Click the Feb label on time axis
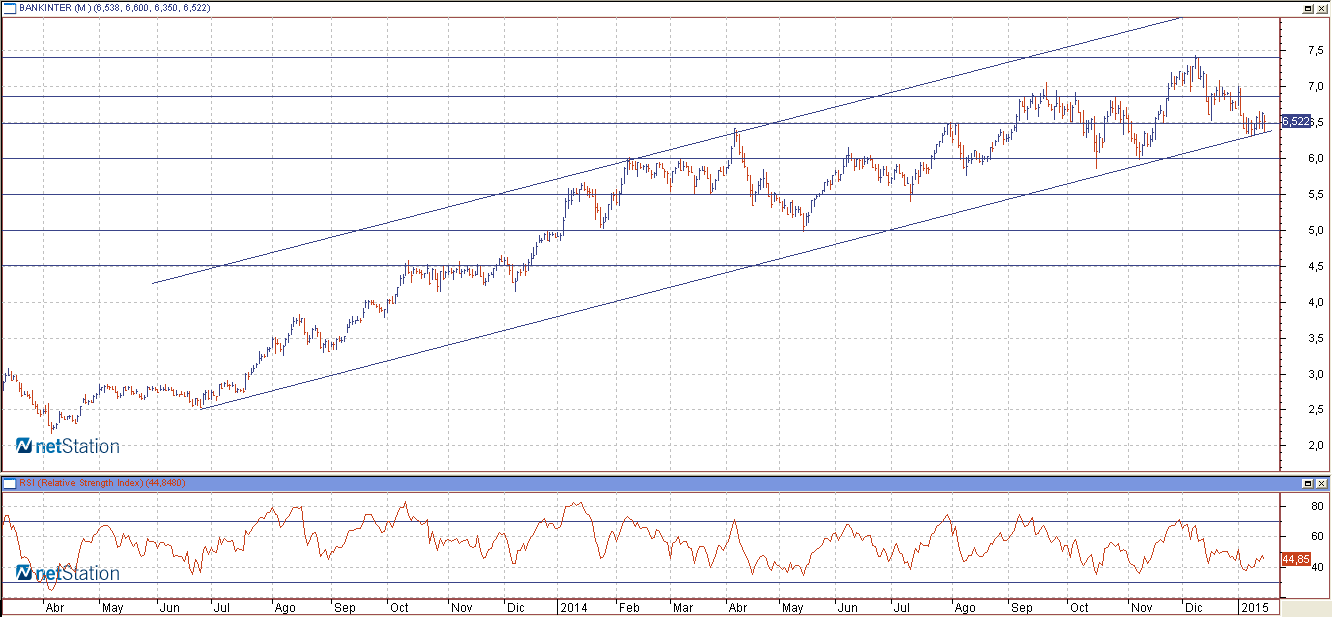Viewport: 1332px width, 617px height. 629,607
